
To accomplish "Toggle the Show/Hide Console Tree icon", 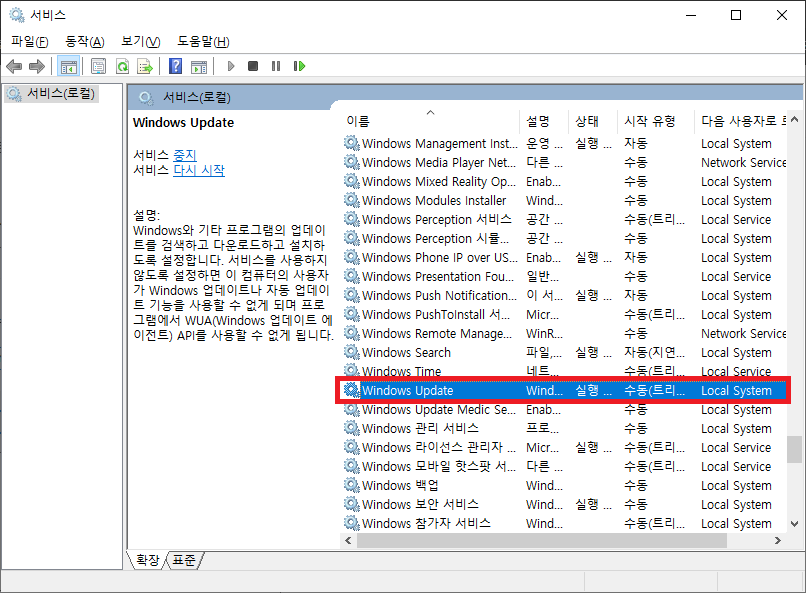I will [x=68, y=66].
